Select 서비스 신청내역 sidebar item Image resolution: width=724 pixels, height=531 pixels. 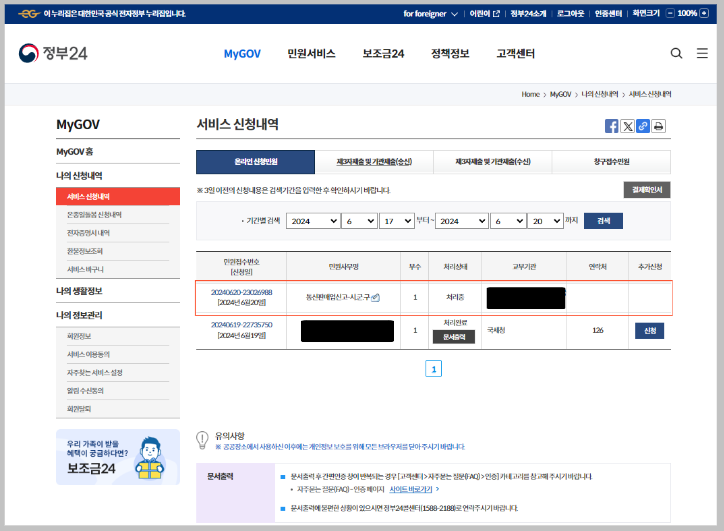click(x=118, y=196)
